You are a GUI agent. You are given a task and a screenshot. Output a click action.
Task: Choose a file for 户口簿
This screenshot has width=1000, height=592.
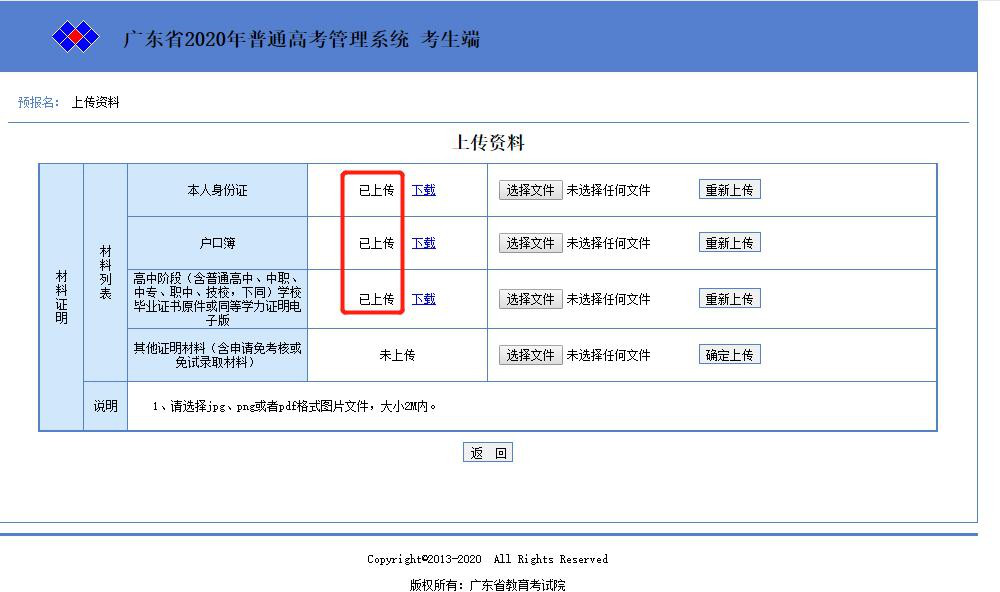[530, 243]
